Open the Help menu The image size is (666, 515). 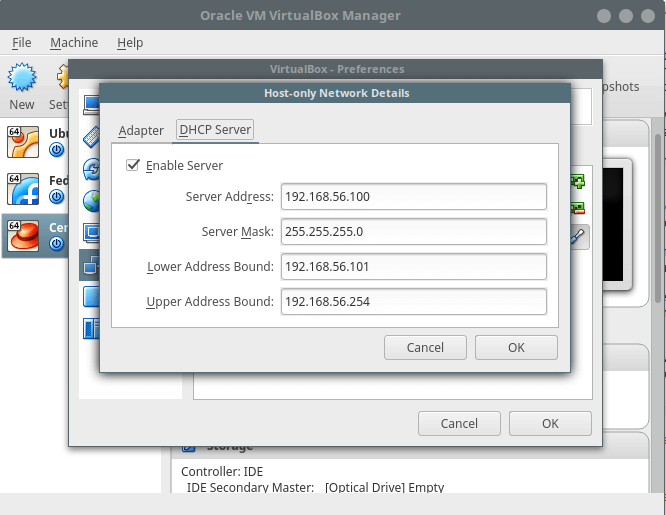(x=130, y=43)
